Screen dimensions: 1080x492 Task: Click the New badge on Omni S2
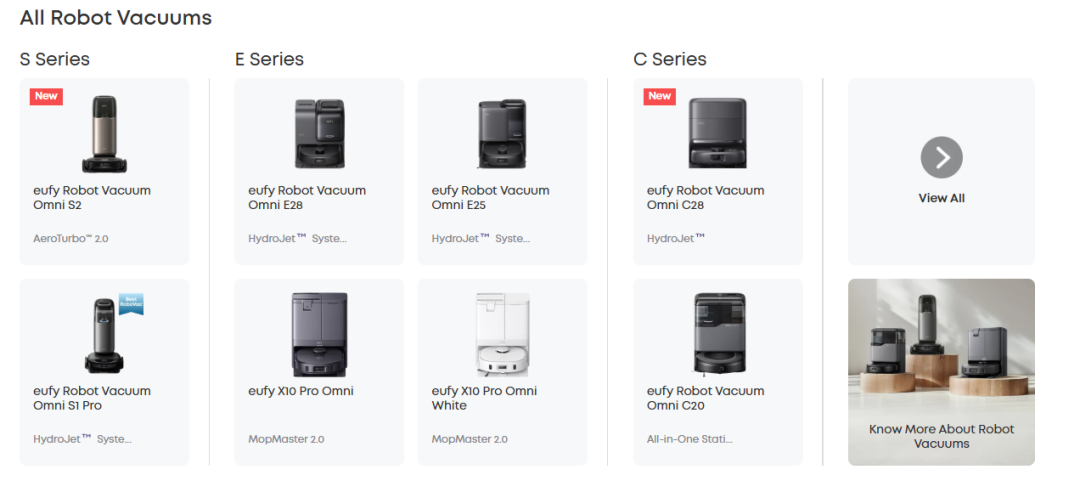[45, 96]
